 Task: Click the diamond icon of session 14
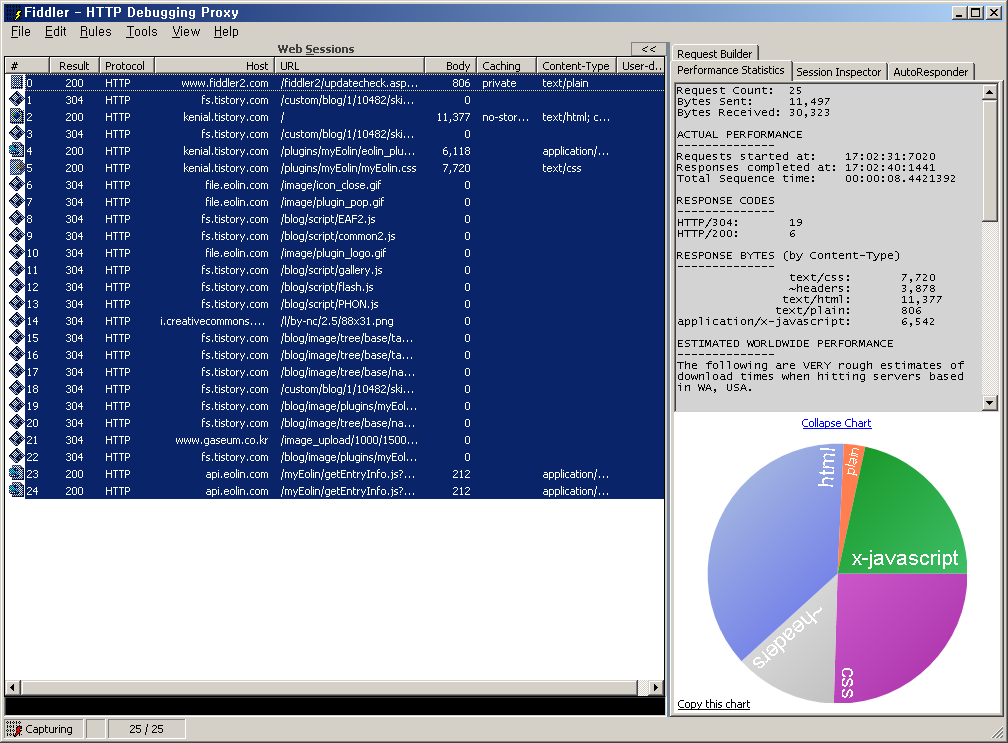17,321
